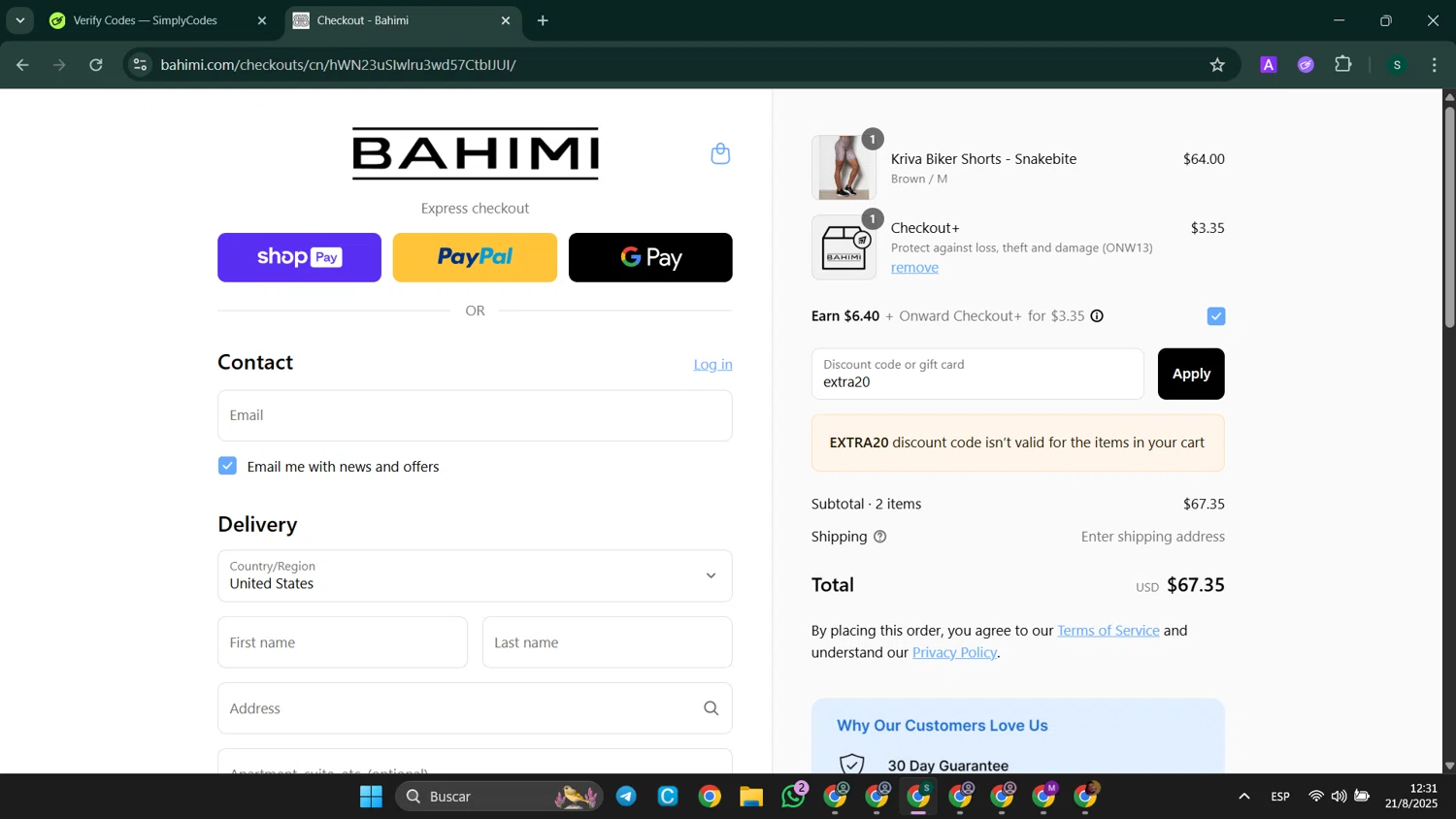Image resolution: width=1456 pixels, height=819 pixels.
Task: Open the tab search dropdown arrow
Action: point(19,20)
